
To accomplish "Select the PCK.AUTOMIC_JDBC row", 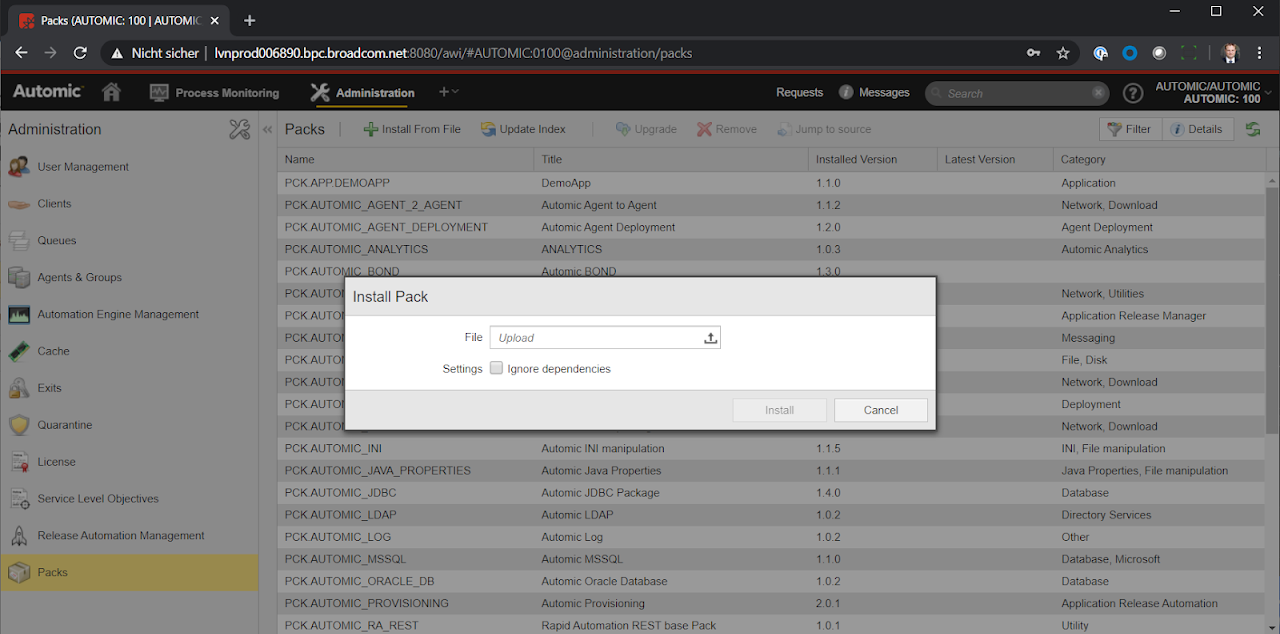I will point(772,493).
